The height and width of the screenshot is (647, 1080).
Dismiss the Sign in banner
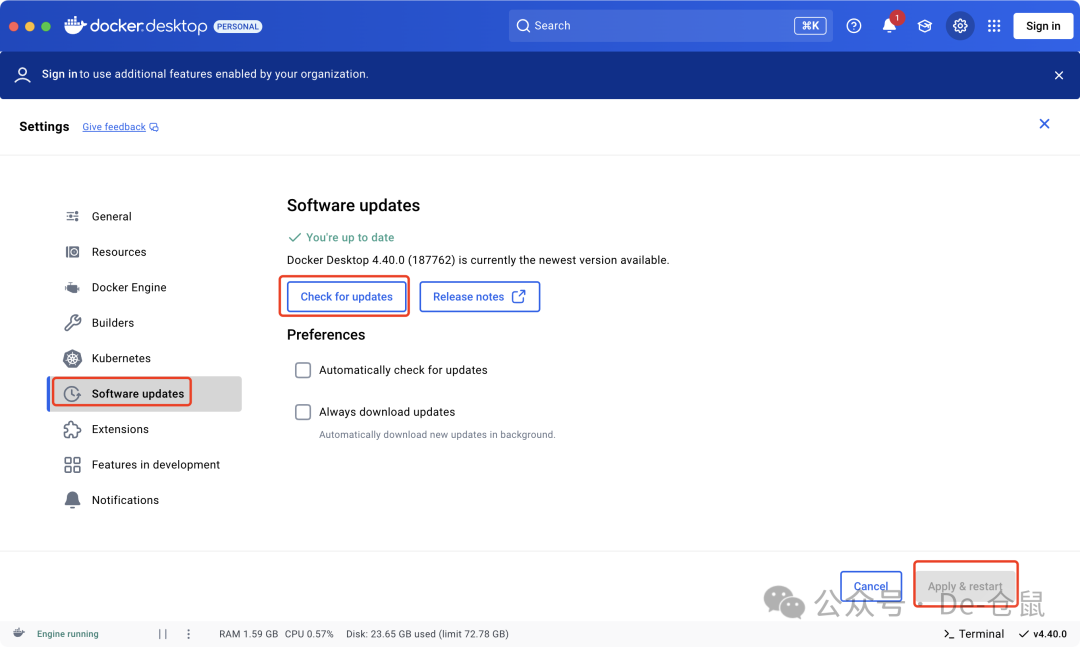(1059, 75)
